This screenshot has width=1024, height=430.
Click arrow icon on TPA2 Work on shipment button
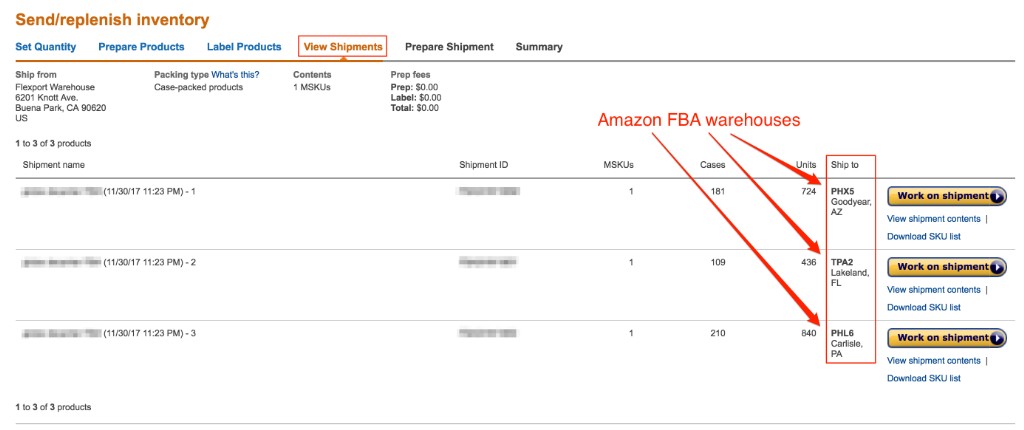point(997,267)
